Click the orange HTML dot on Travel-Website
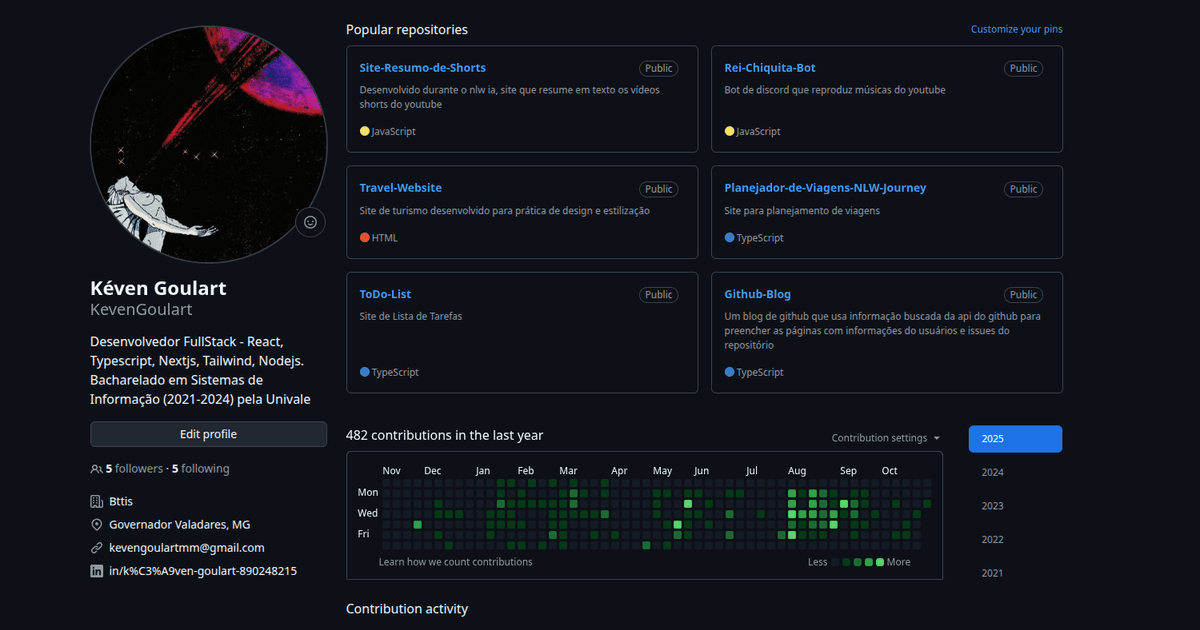Viewport: 1200px width, 630px height. pyautogui.click(x=363, y=237)
